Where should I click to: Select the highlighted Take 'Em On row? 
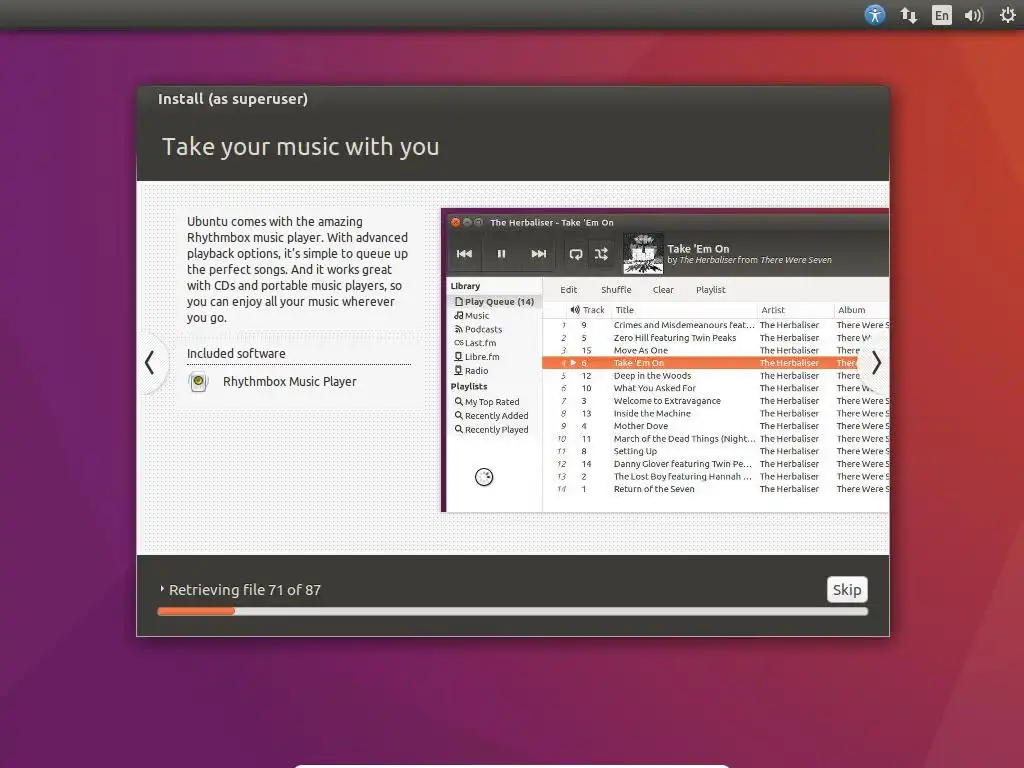[x=716, y=362]
